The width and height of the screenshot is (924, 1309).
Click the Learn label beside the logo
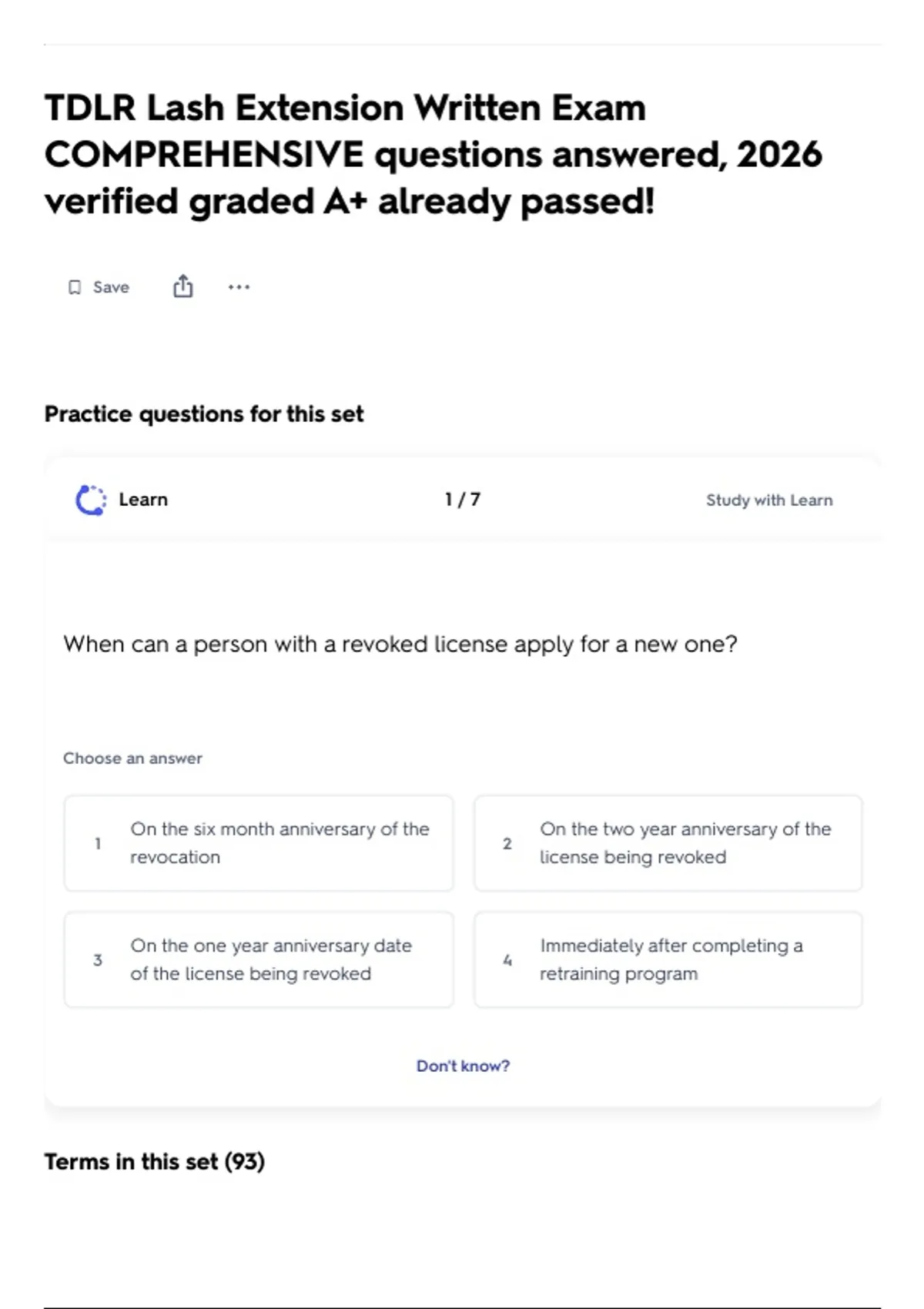(x=143, y=500)
